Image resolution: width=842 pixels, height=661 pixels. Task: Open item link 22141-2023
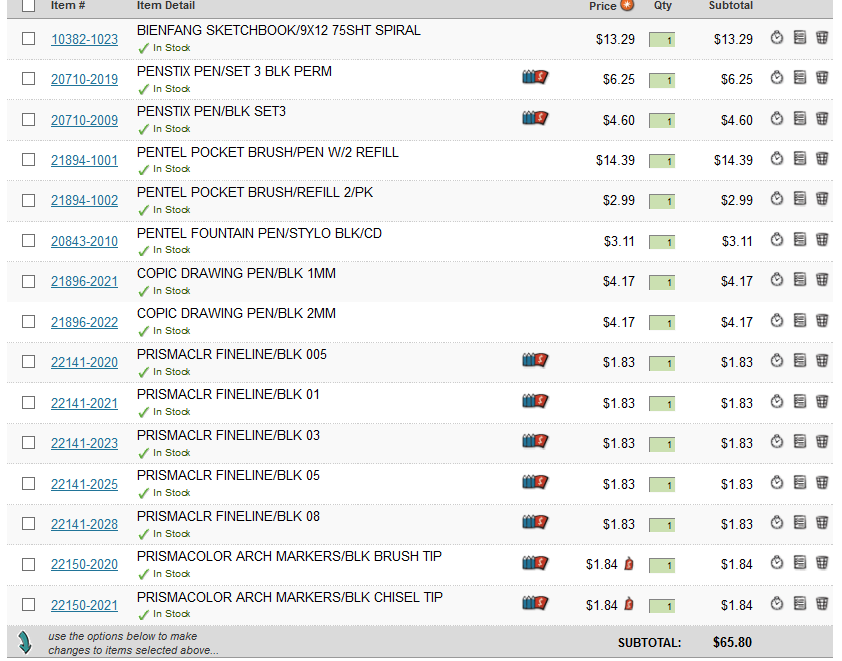point(84,444)
